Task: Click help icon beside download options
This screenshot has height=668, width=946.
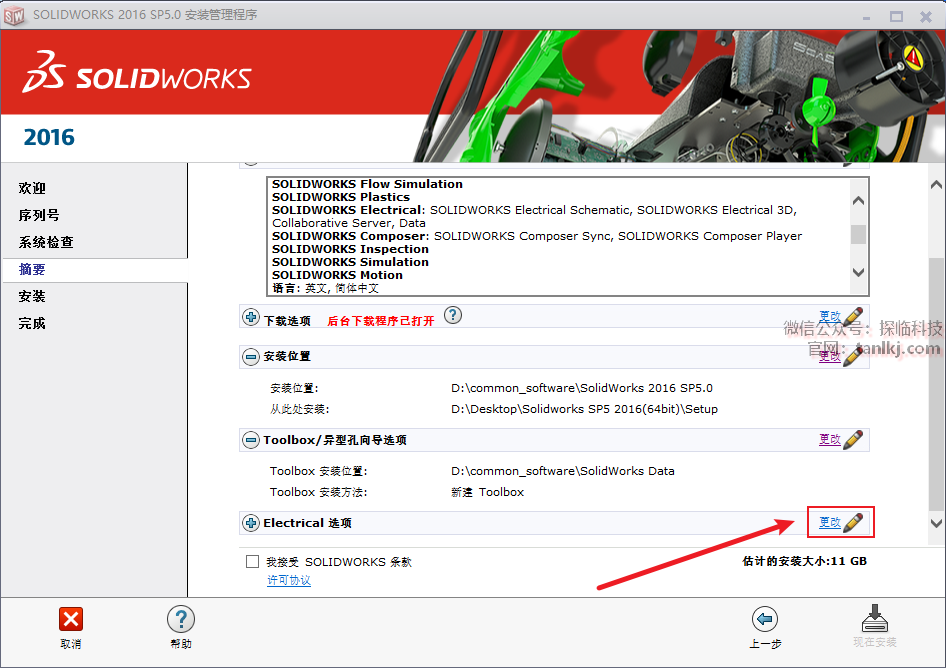Action: point(453,316)
